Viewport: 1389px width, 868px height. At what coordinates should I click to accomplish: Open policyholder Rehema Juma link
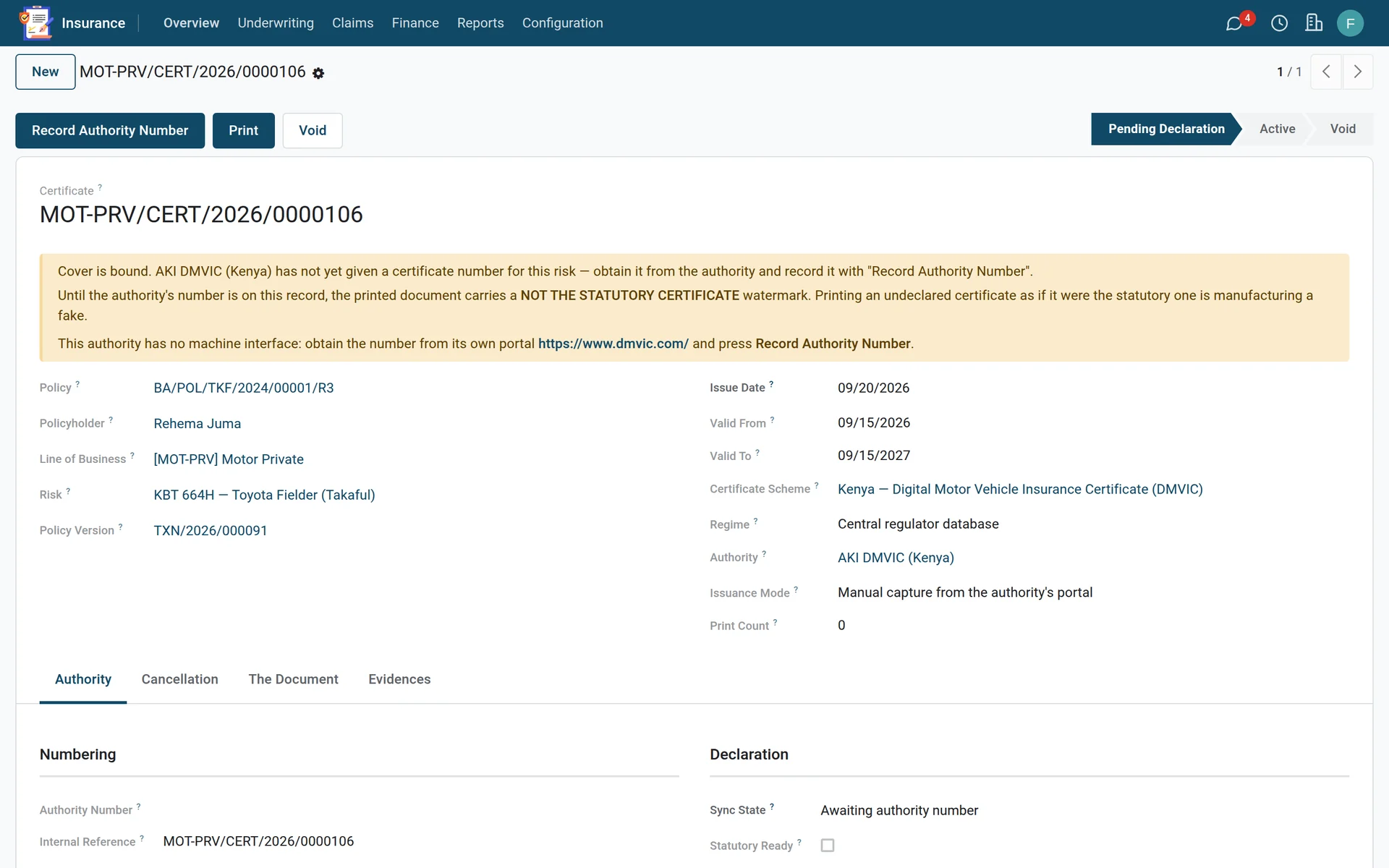click(197, 423)
